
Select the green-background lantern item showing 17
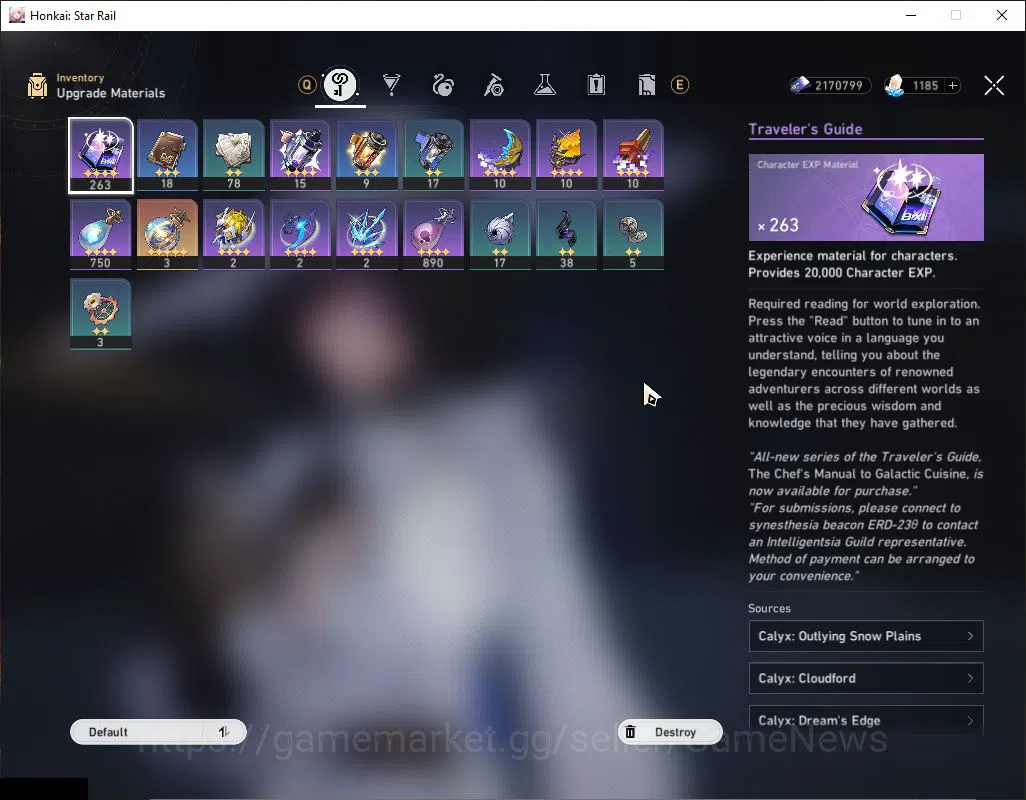click(433, 155)
